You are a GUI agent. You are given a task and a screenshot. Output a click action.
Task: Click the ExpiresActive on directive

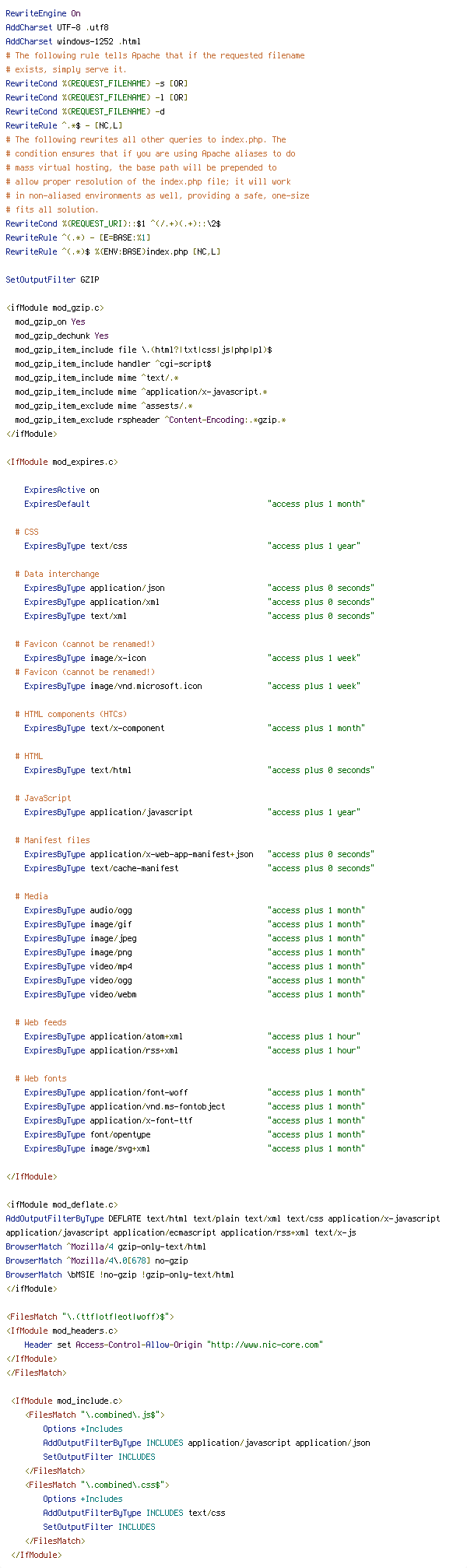61,490
